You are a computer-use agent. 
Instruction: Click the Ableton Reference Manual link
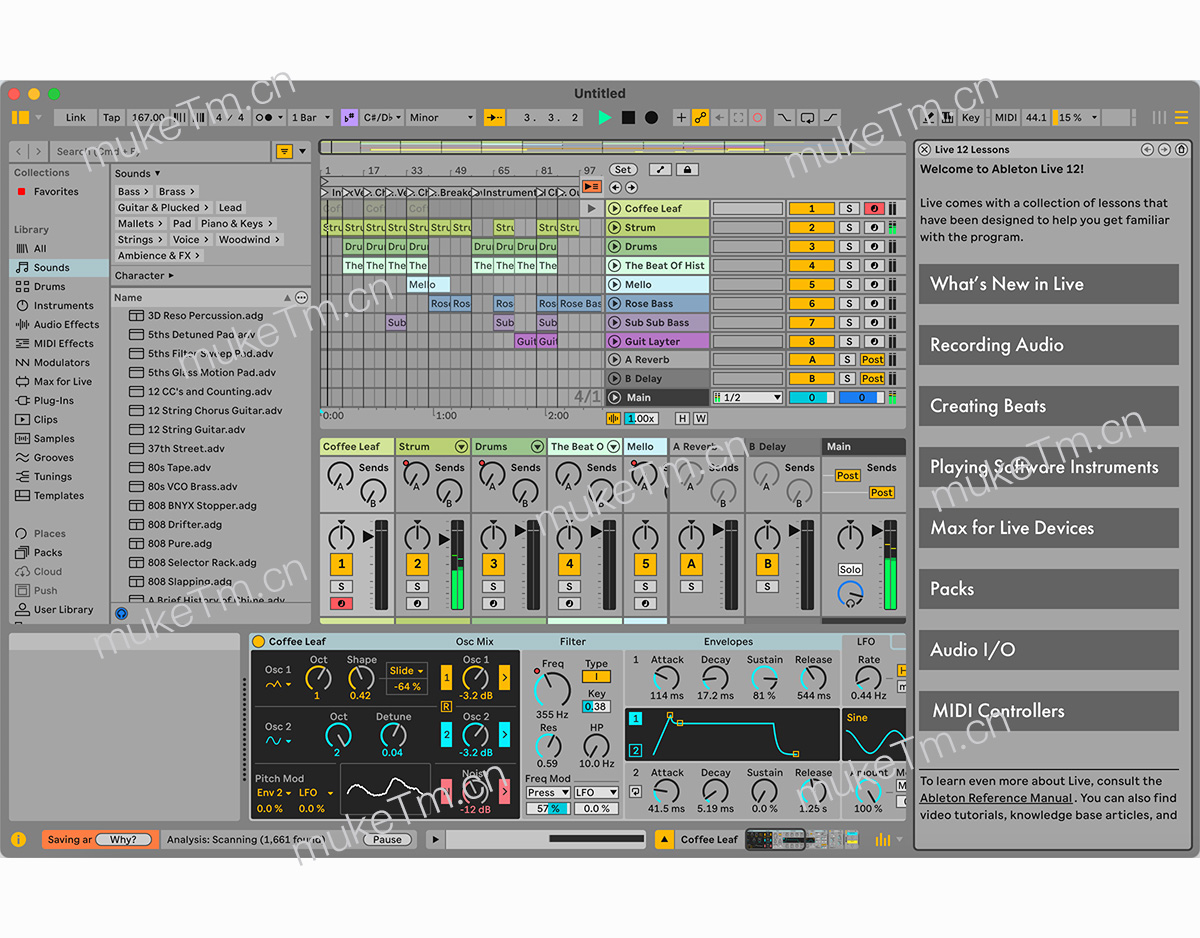click(996, 798)
